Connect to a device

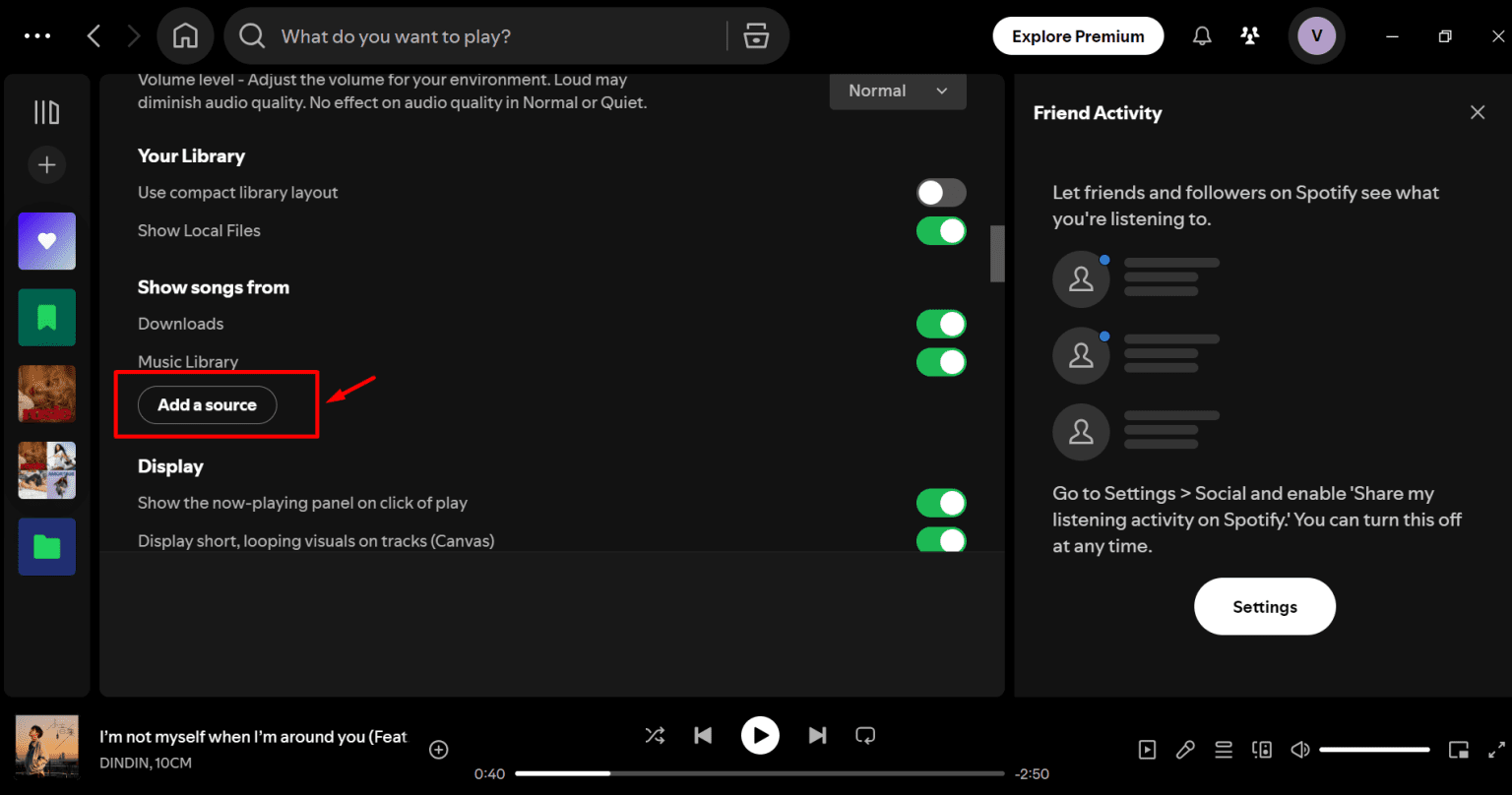click(1262, 749)
